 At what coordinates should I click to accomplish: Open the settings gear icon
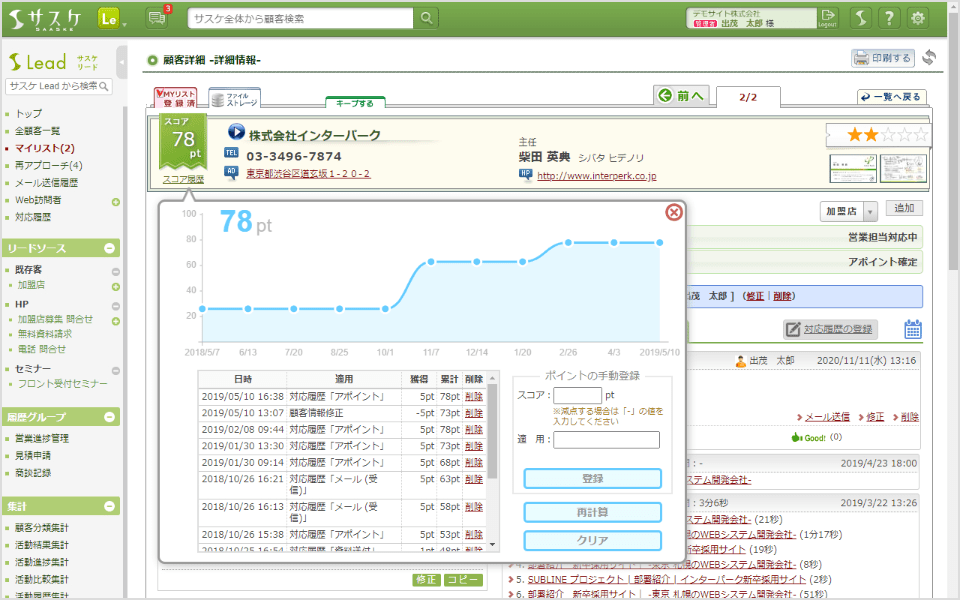[x=917, y=18]
